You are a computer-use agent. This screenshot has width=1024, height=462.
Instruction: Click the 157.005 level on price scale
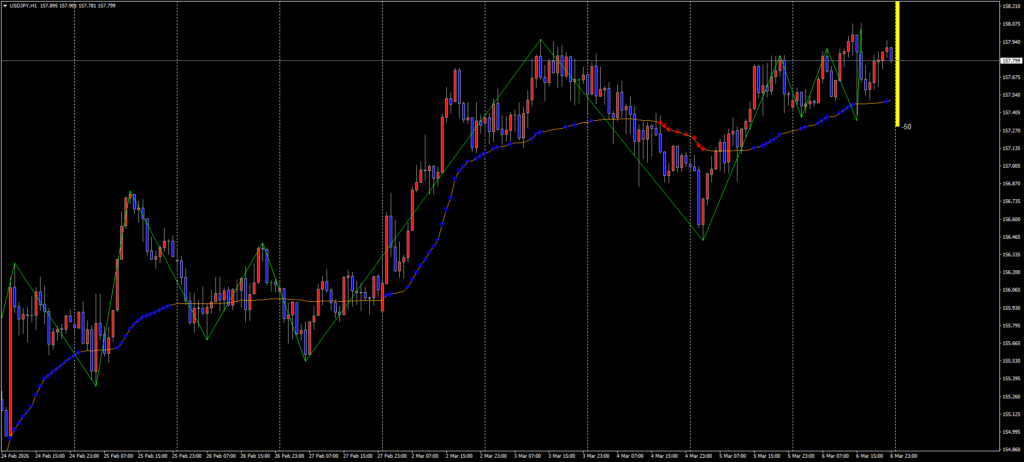point(1009,166)
